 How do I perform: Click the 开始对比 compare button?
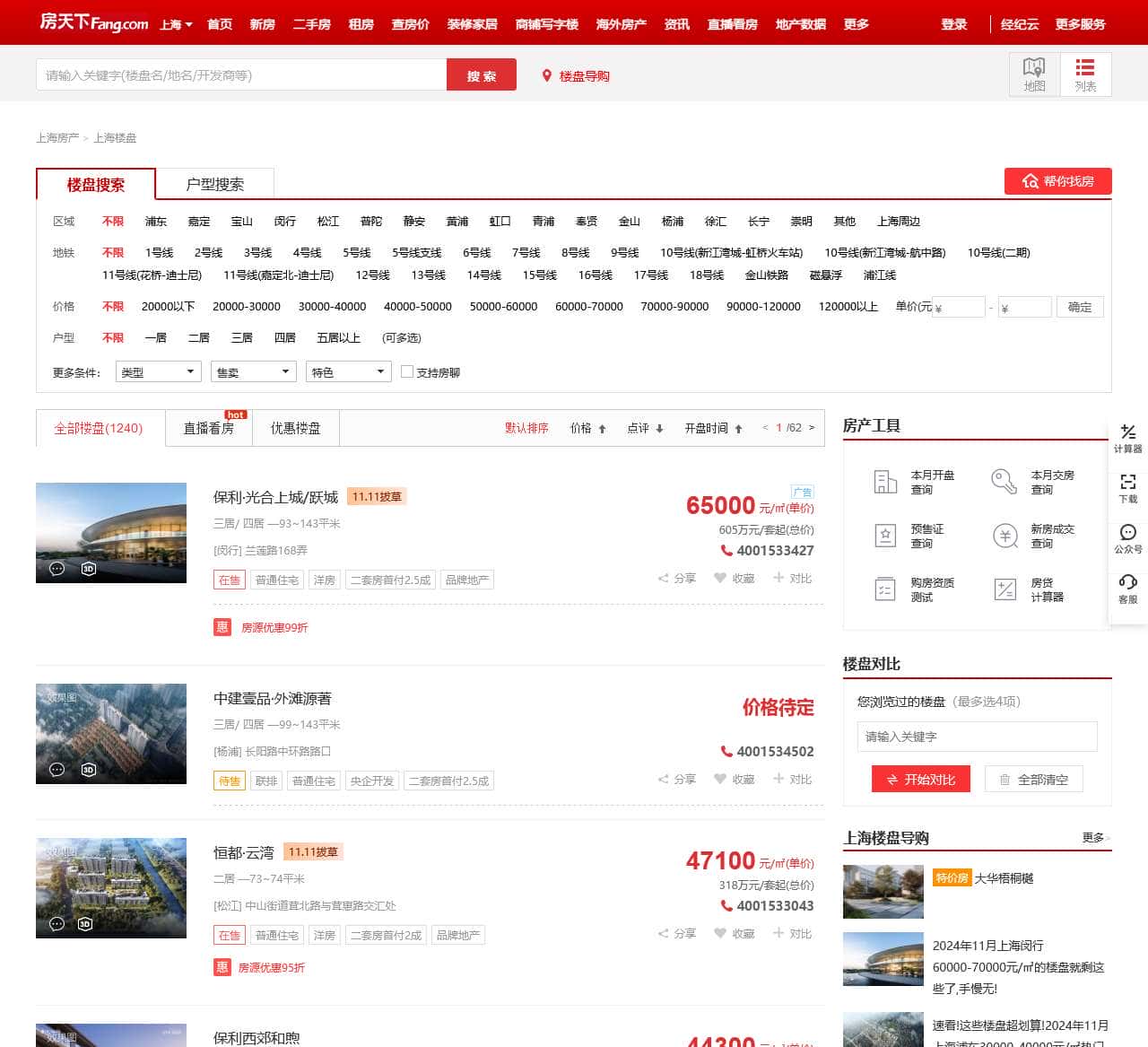tap(920, 779)
